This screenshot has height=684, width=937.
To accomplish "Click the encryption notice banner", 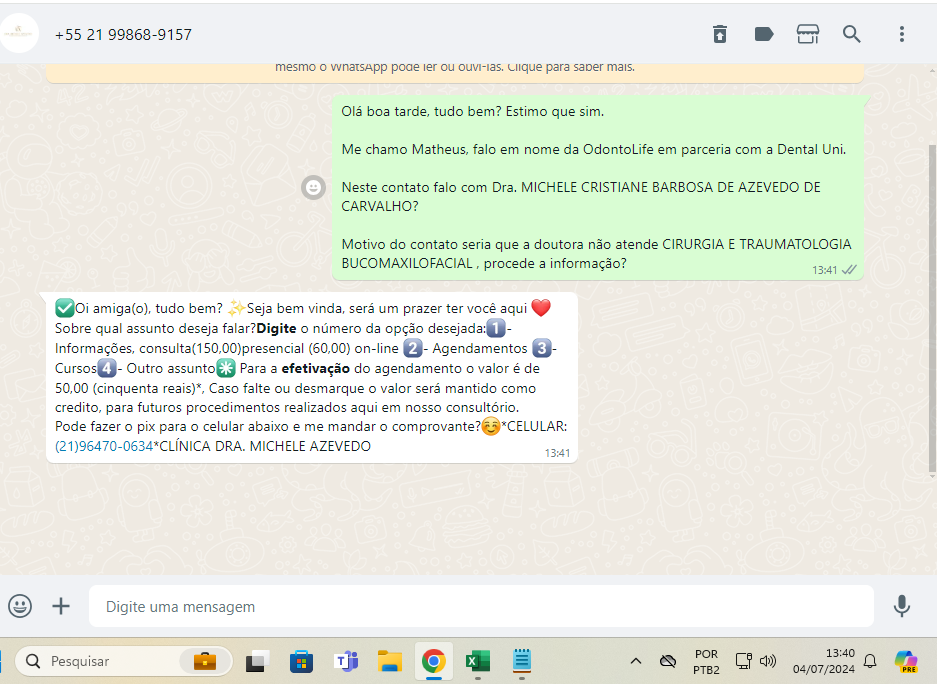I will pyautogui.click(x=455, y=72).
